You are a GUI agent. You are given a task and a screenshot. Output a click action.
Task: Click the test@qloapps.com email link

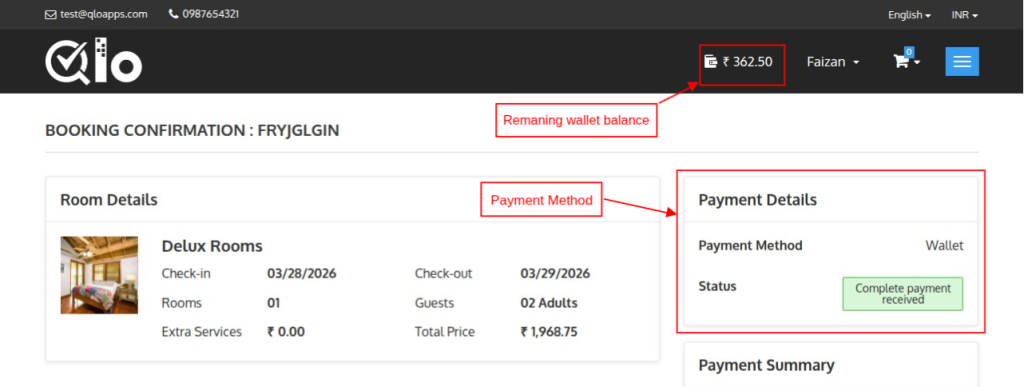point(104,14)
